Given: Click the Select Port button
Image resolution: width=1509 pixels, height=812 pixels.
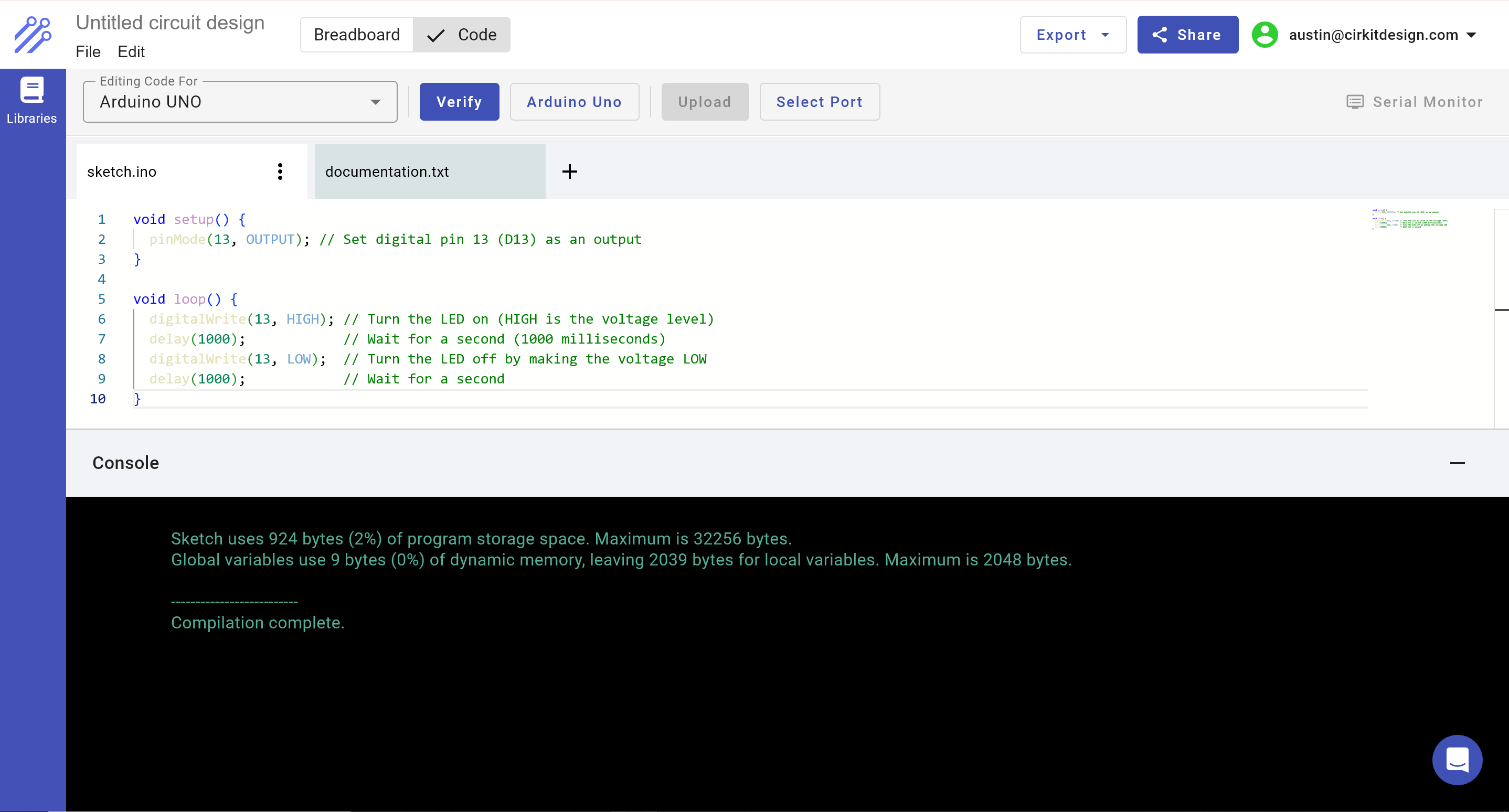Looking at the screenshot, I should pos(819,102).
